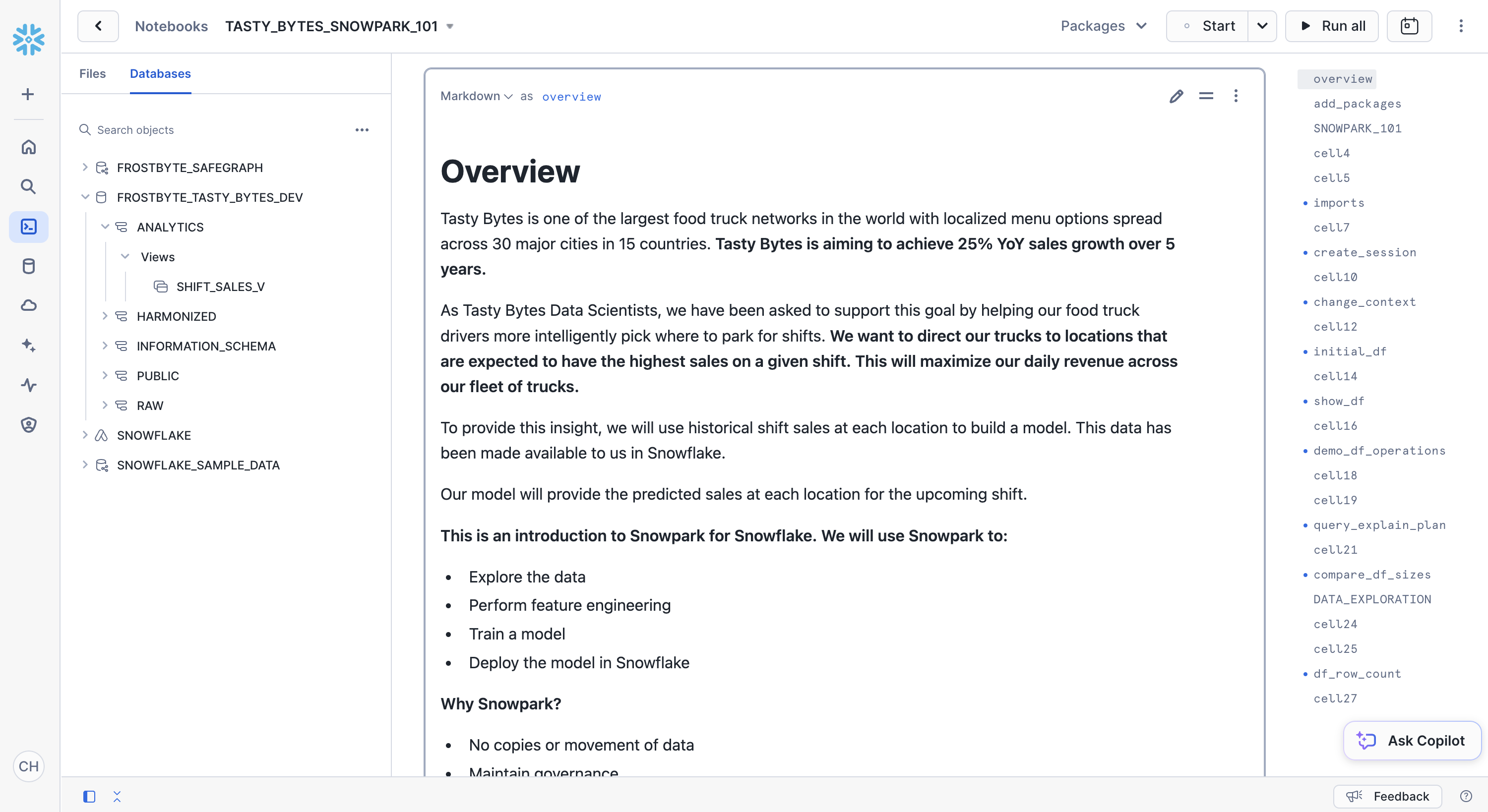Toggle the left sidebar panel visibility
This screenshot has width=1488, height=812.
point(89,797)
